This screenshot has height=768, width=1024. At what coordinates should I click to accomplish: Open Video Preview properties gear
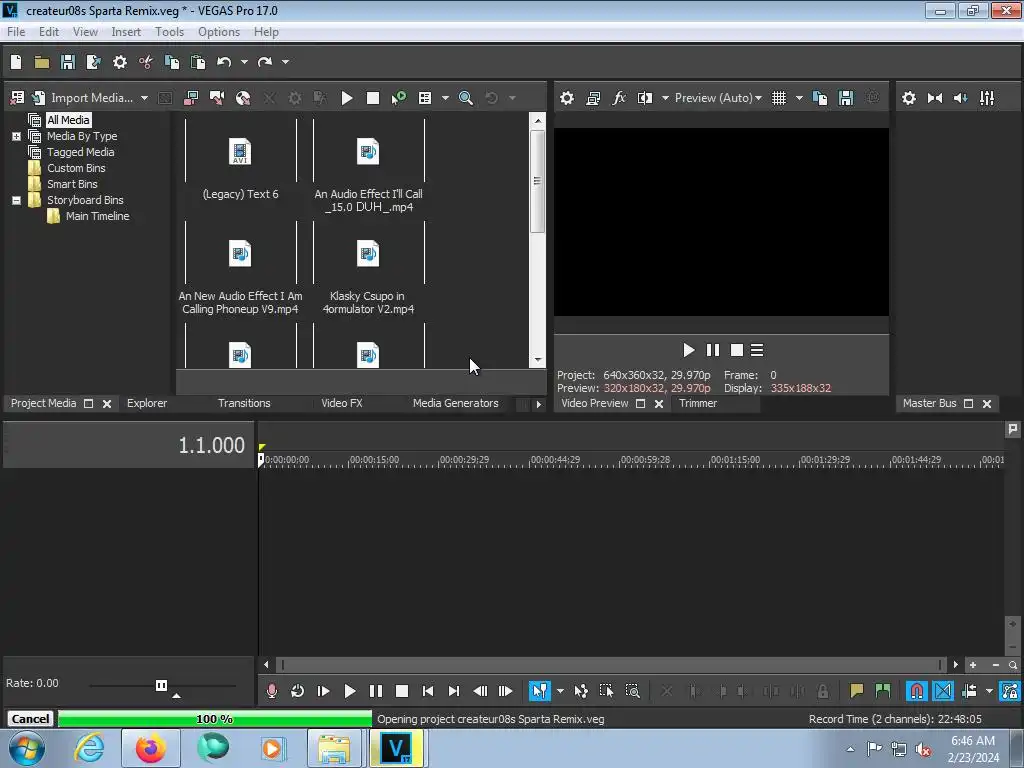pyautogui.click(x=567, y=98)
